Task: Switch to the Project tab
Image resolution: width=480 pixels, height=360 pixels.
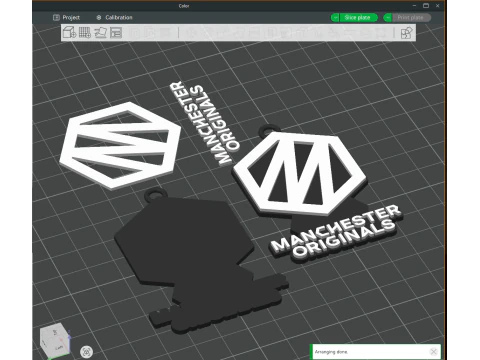Action: pos(66,17)
